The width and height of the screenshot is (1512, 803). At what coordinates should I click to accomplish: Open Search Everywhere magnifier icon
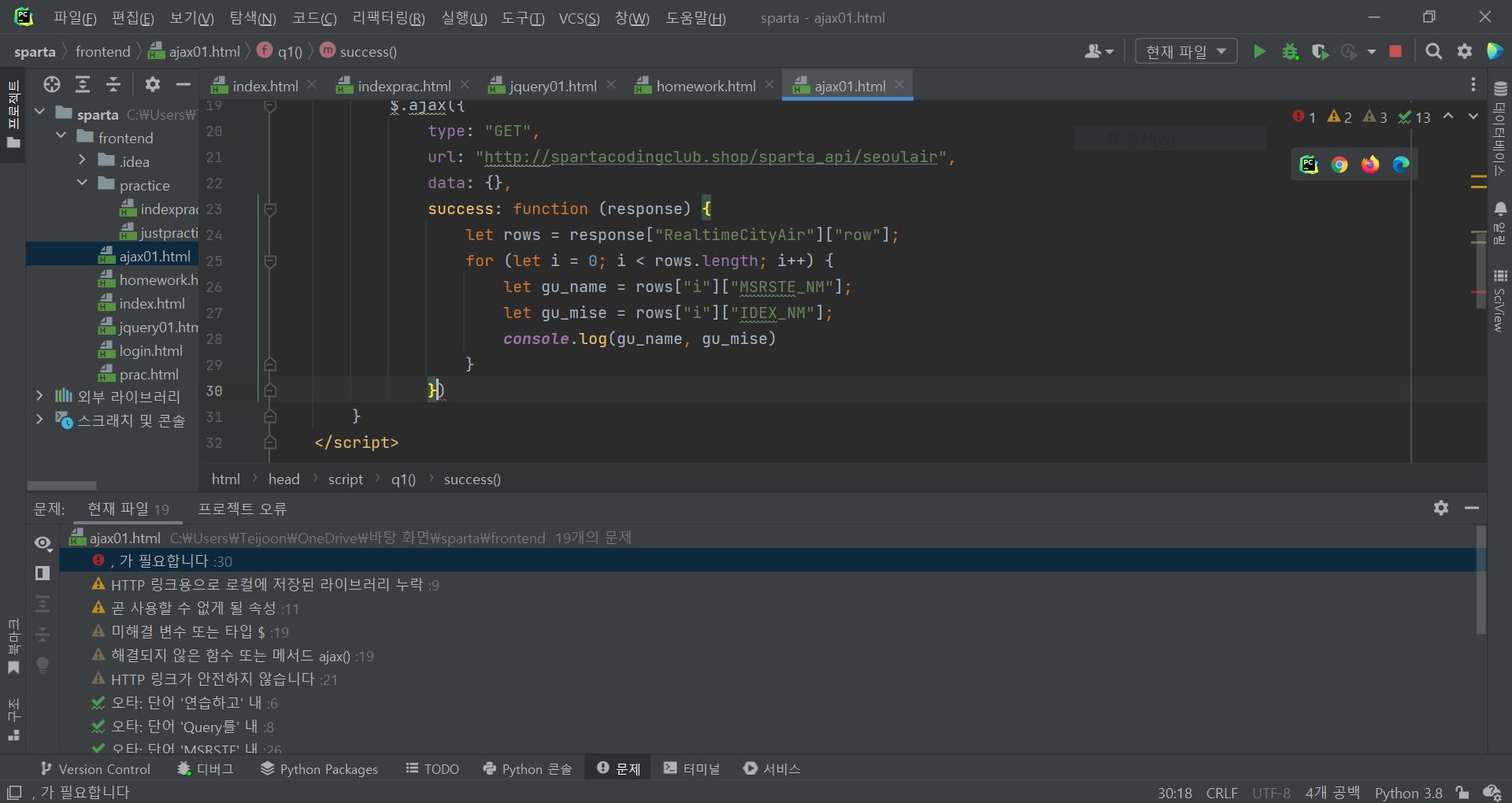pyautogui.click(x=1434, y=52)
